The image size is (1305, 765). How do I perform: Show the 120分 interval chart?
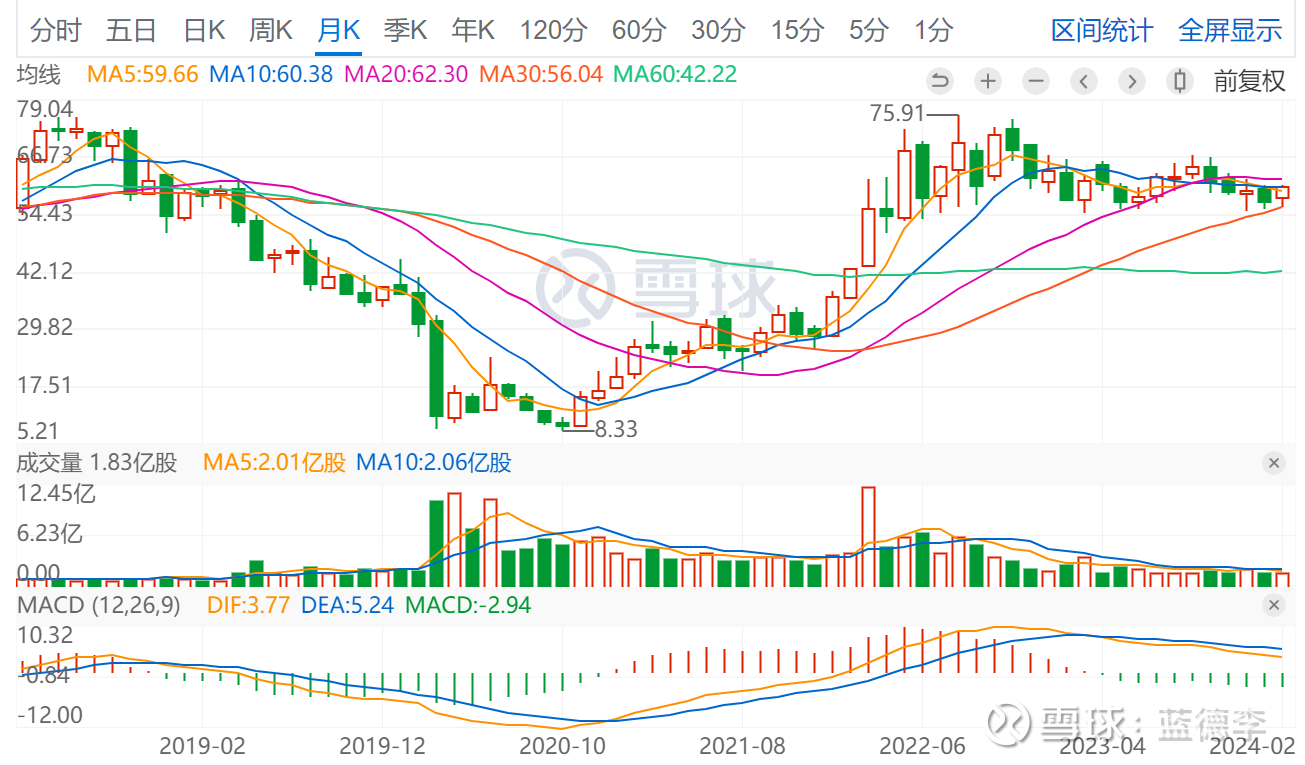click(553, 30)
